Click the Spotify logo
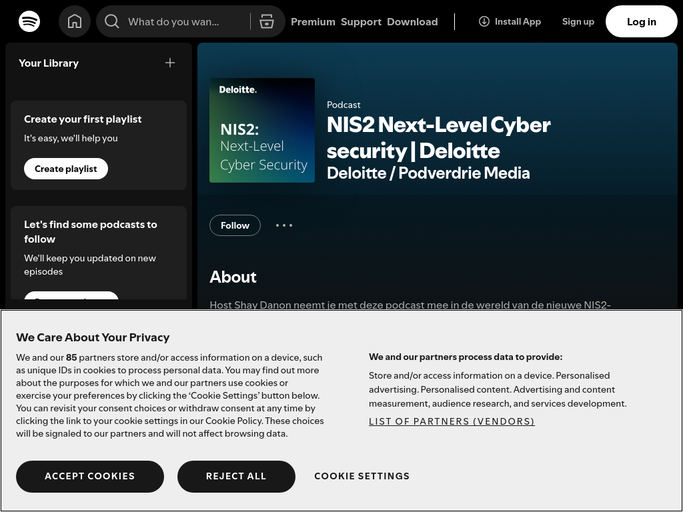This screenshot has height=512, width=683. [x=29, y=21]
